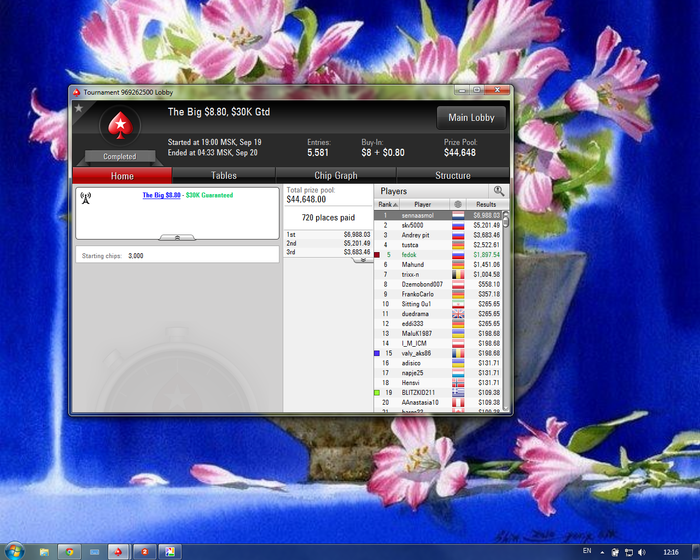
Task: Toggle the favorite star in lobby corner
Action: click(79, 108)
